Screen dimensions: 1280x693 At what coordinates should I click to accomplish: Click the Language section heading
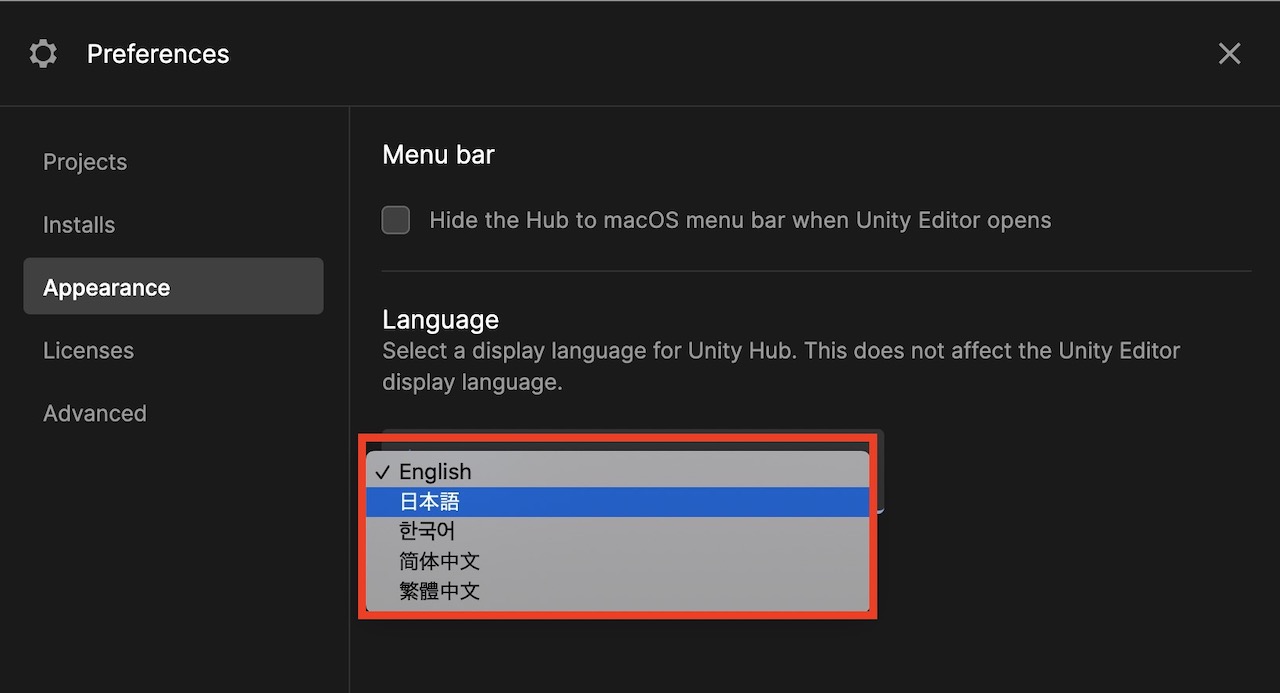coord(440,319)
